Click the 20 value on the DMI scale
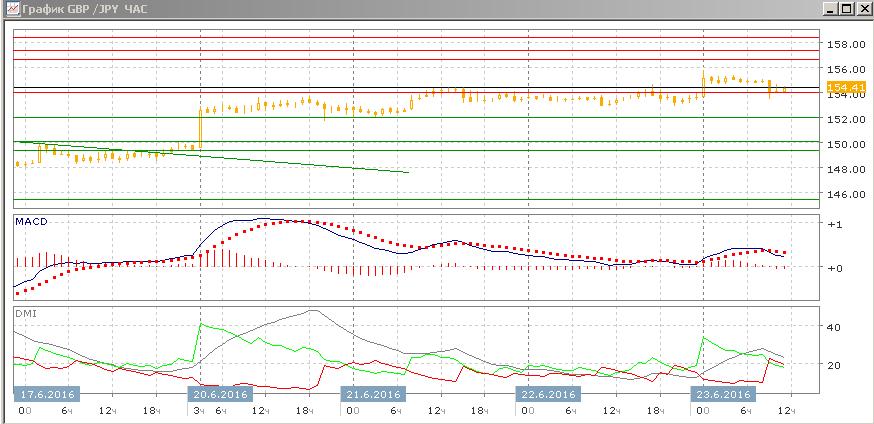874x424 pixels. pos(834,365)
